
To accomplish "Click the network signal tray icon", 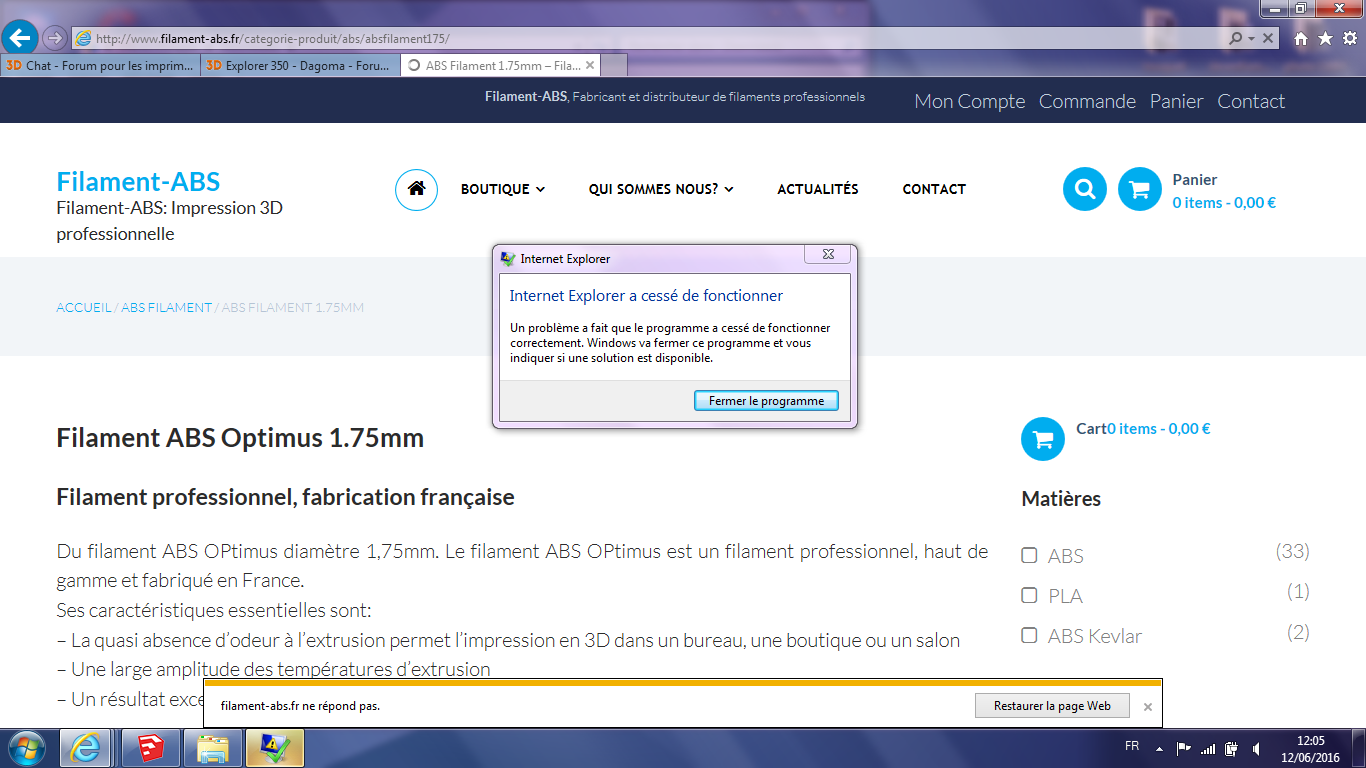I will (1208, 748).
